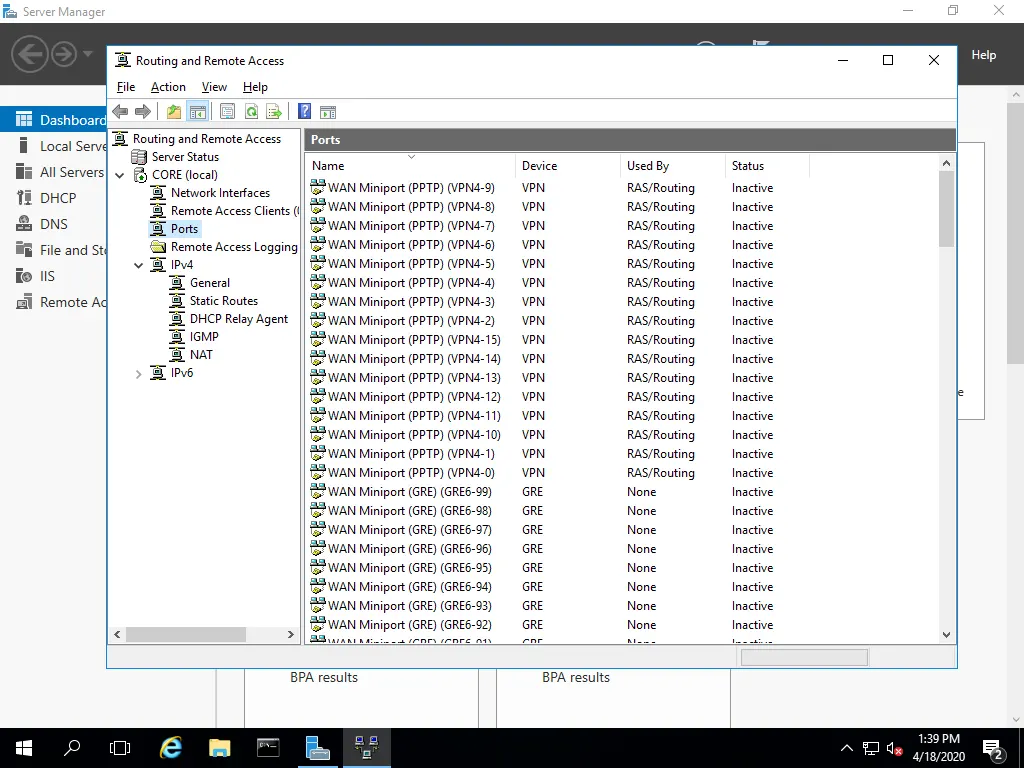Open Command Prompt from taskbar

tap(268, 748)
